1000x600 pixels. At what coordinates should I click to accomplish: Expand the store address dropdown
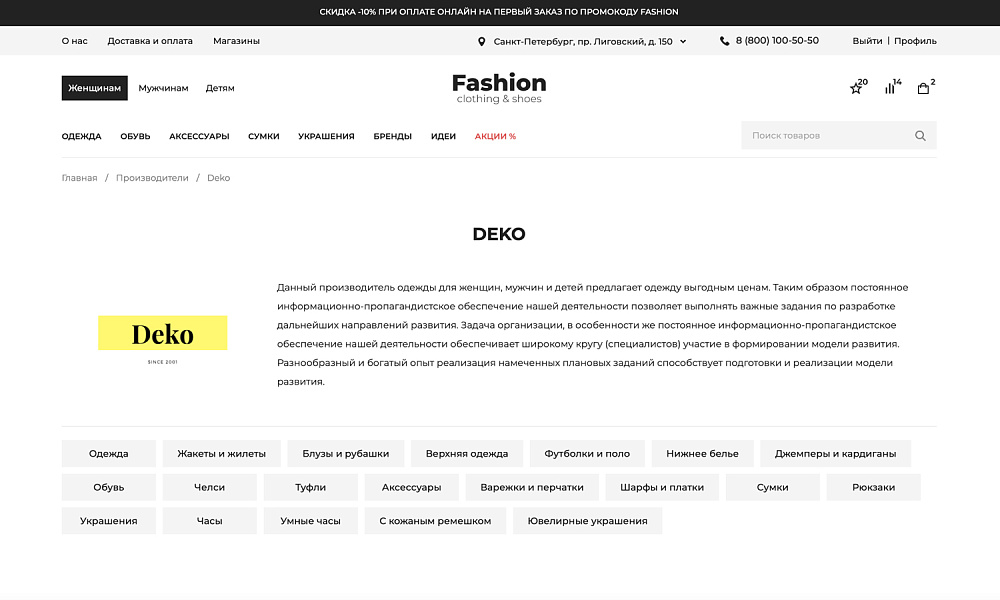click(x=682, y=41)
